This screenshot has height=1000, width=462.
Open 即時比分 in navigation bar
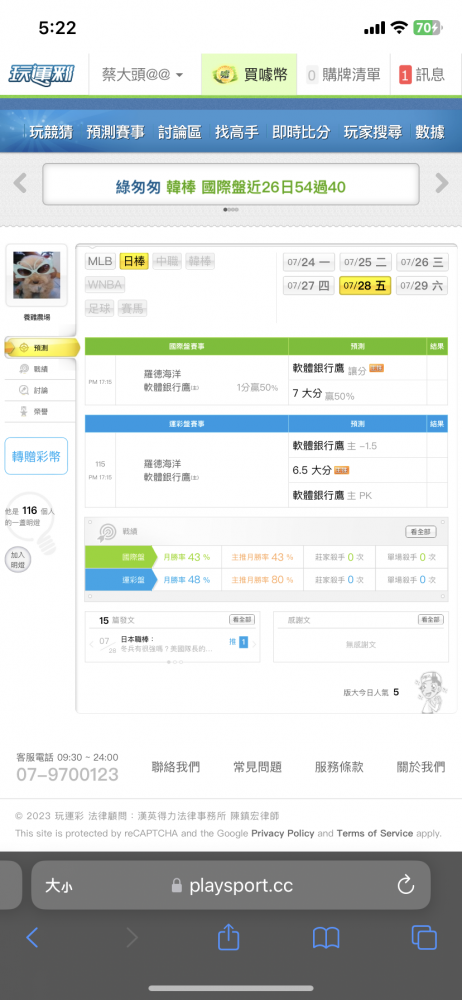pos(301,132)
